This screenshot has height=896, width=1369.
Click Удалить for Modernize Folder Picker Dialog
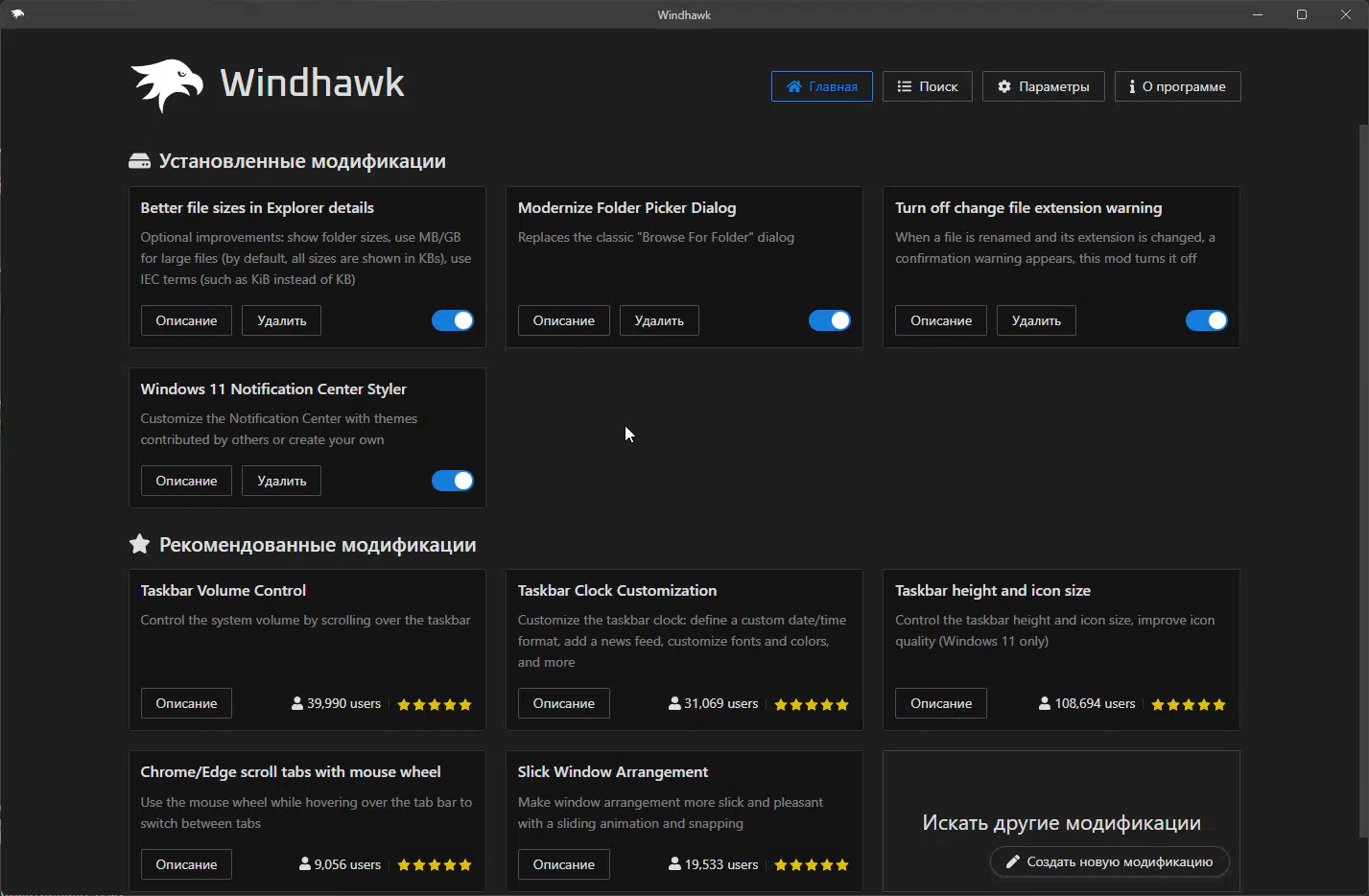point(659,320)
